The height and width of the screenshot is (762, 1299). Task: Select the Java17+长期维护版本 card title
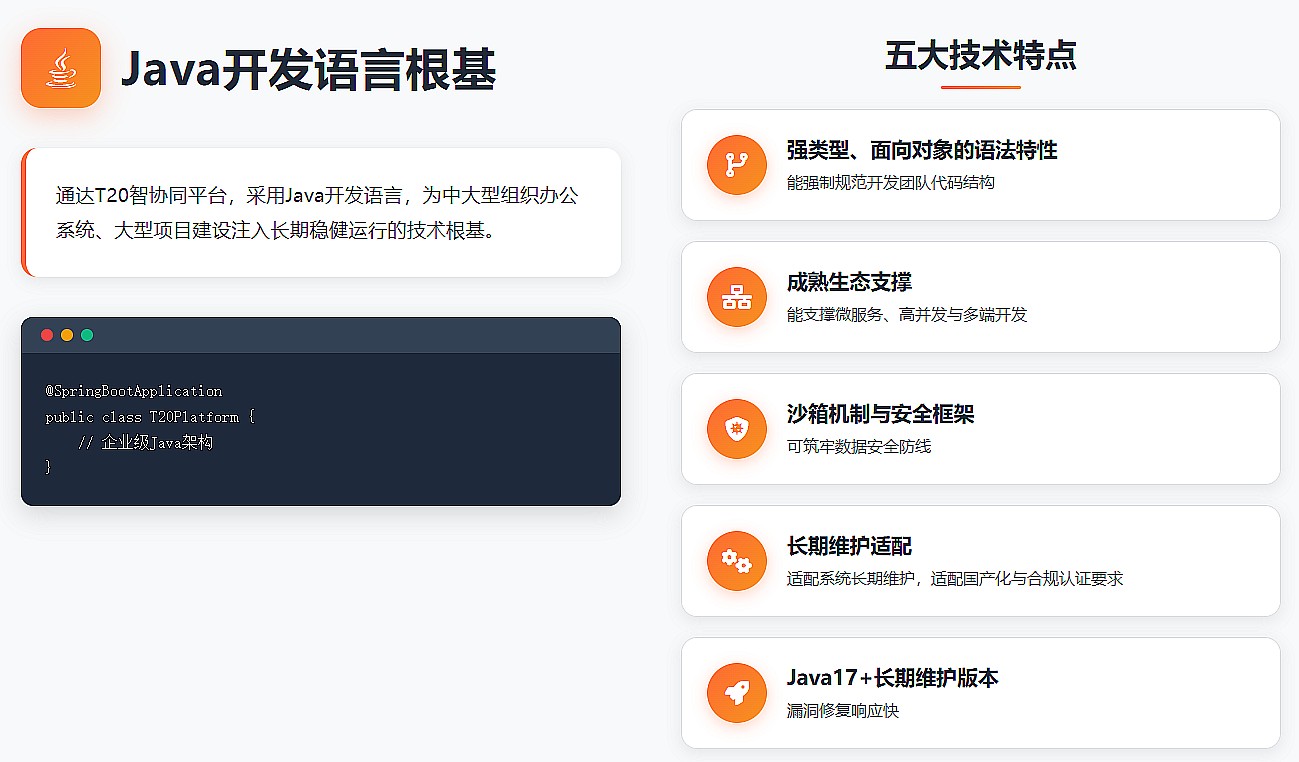click(892, 678)
